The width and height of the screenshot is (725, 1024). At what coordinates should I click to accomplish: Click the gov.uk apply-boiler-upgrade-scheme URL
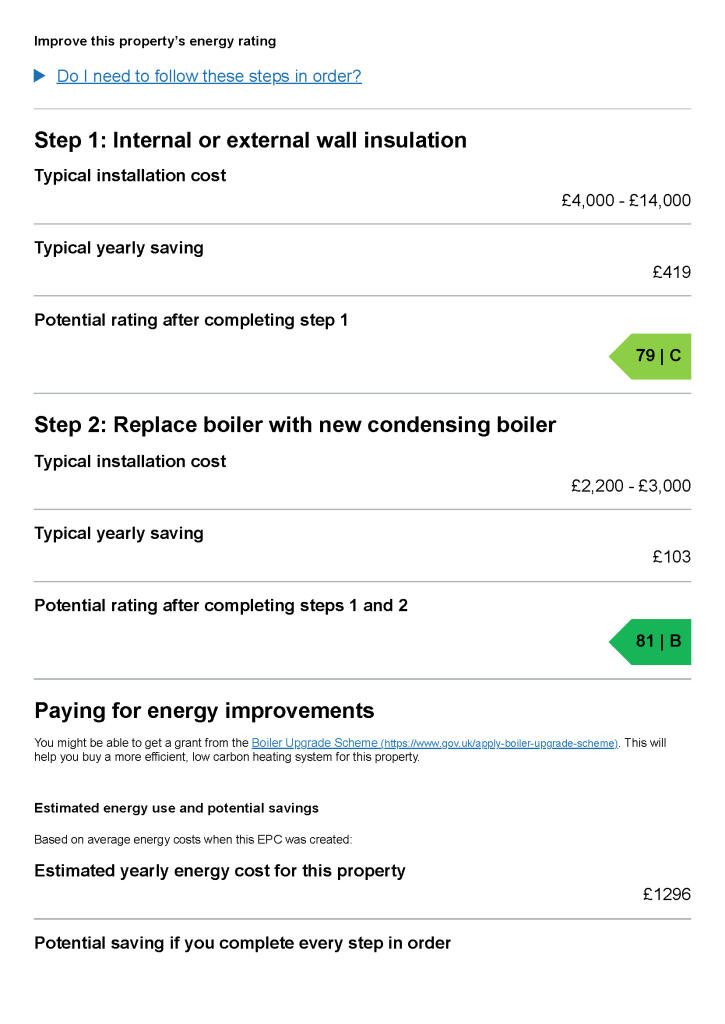click(x=499, y=744)
